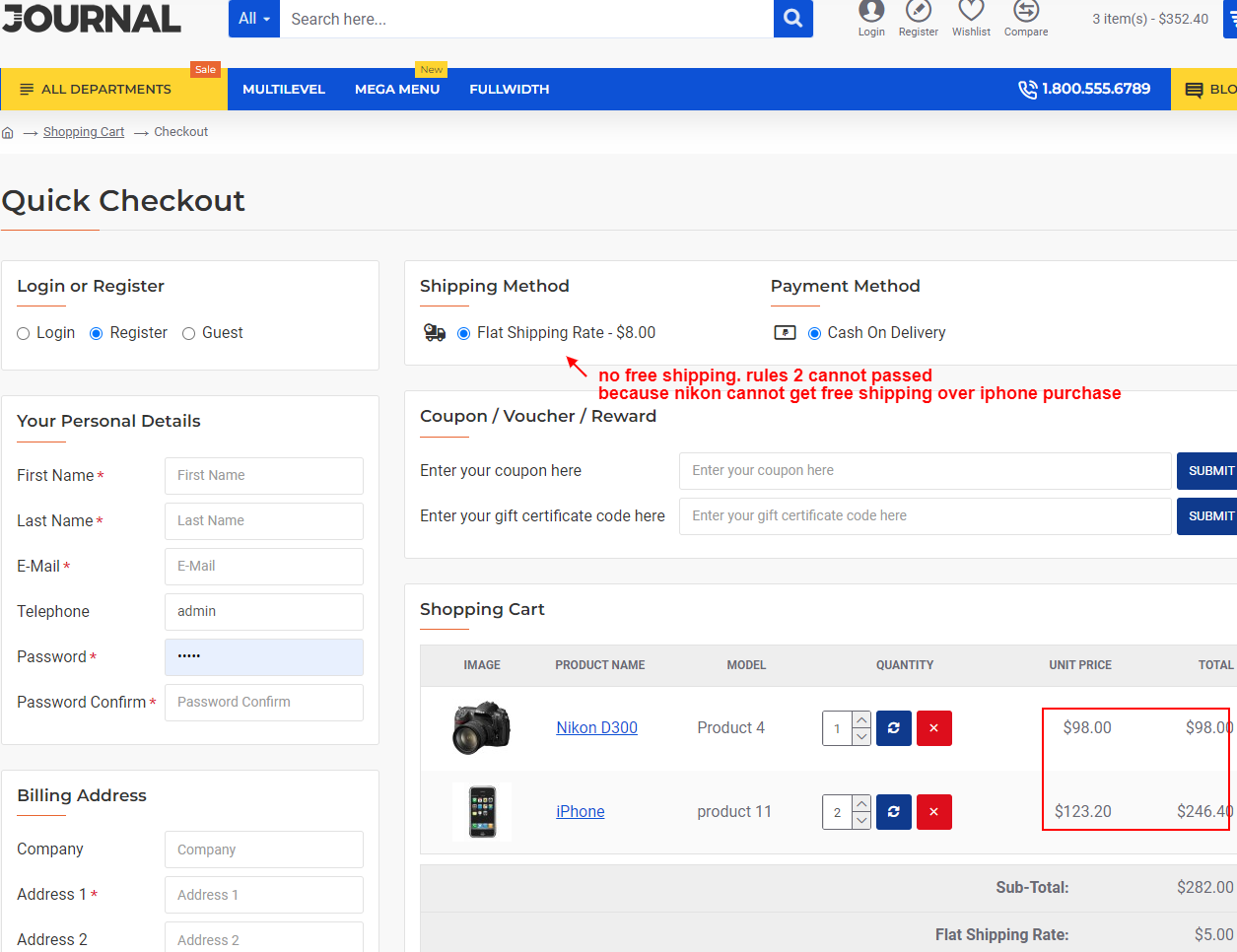
Task: Click the iPhone thumbnail image
Action: [x=482, y=812]
